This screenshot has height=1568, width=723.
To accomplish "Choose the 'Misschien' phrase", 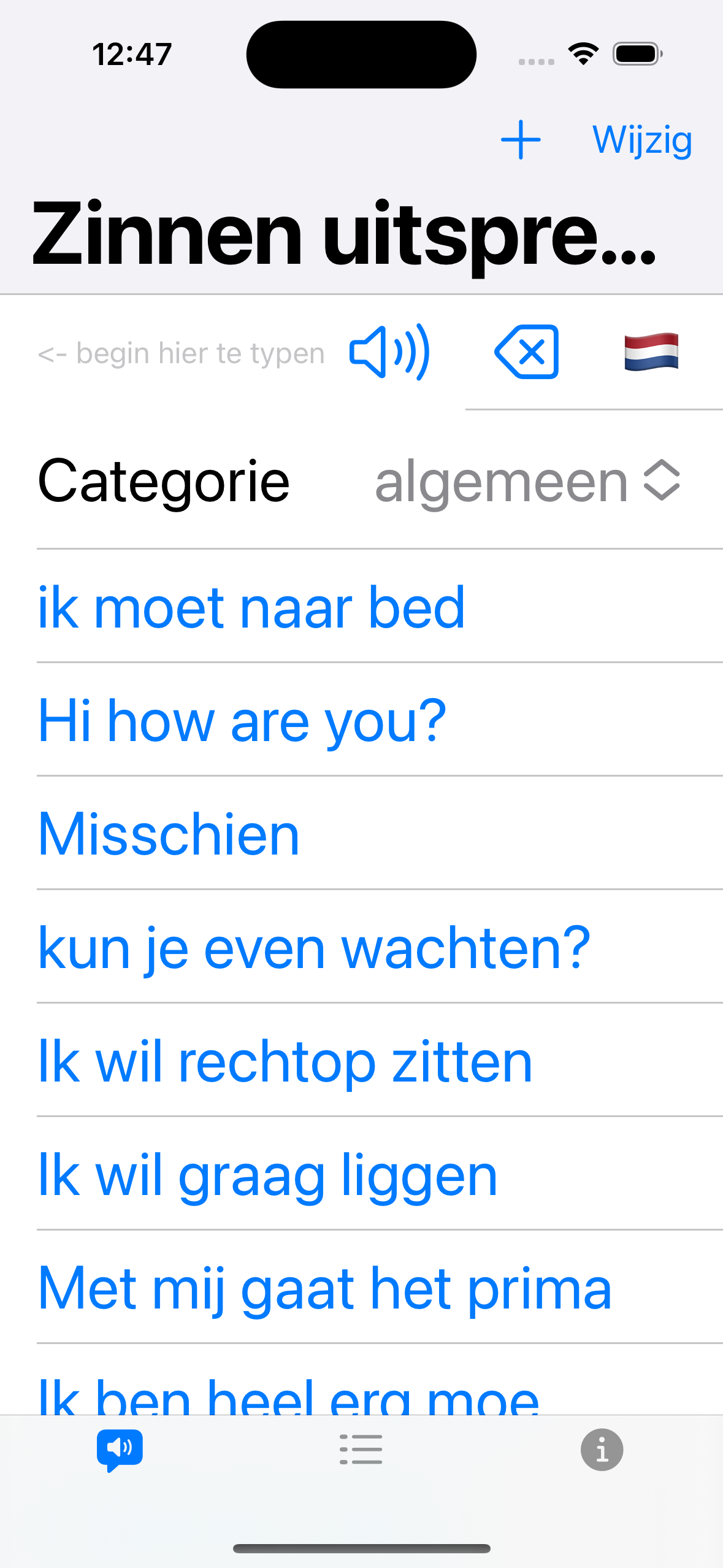I will tap(169, 834).
